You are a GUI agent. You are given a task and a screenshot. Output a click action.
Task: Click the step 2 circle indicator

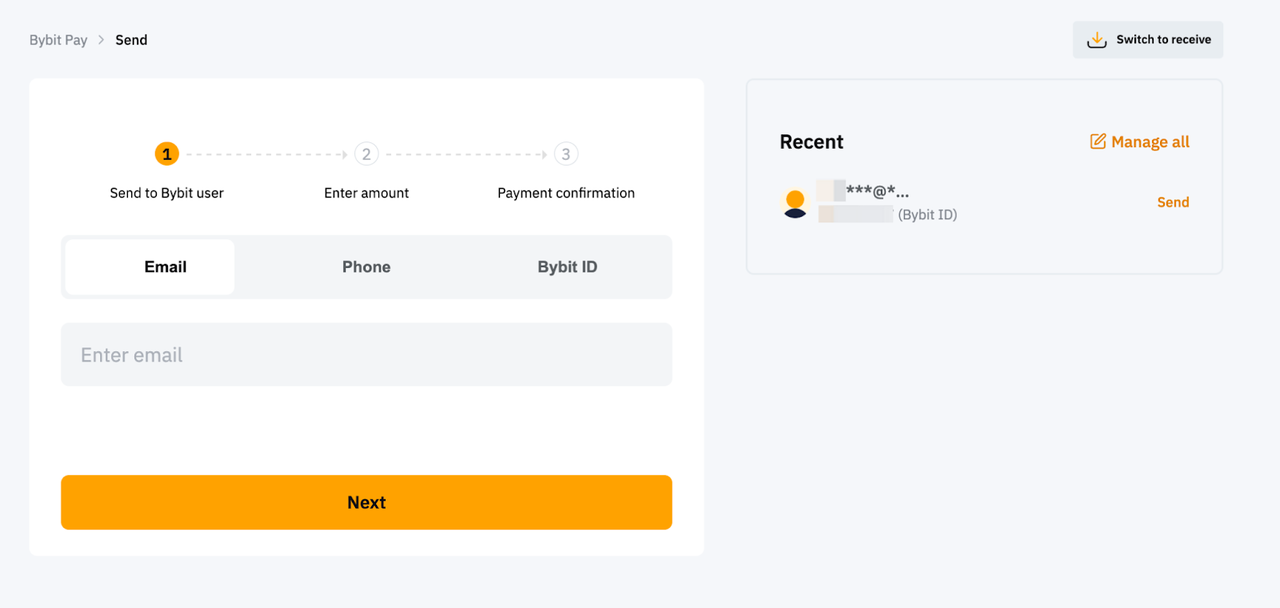(366, 154)
